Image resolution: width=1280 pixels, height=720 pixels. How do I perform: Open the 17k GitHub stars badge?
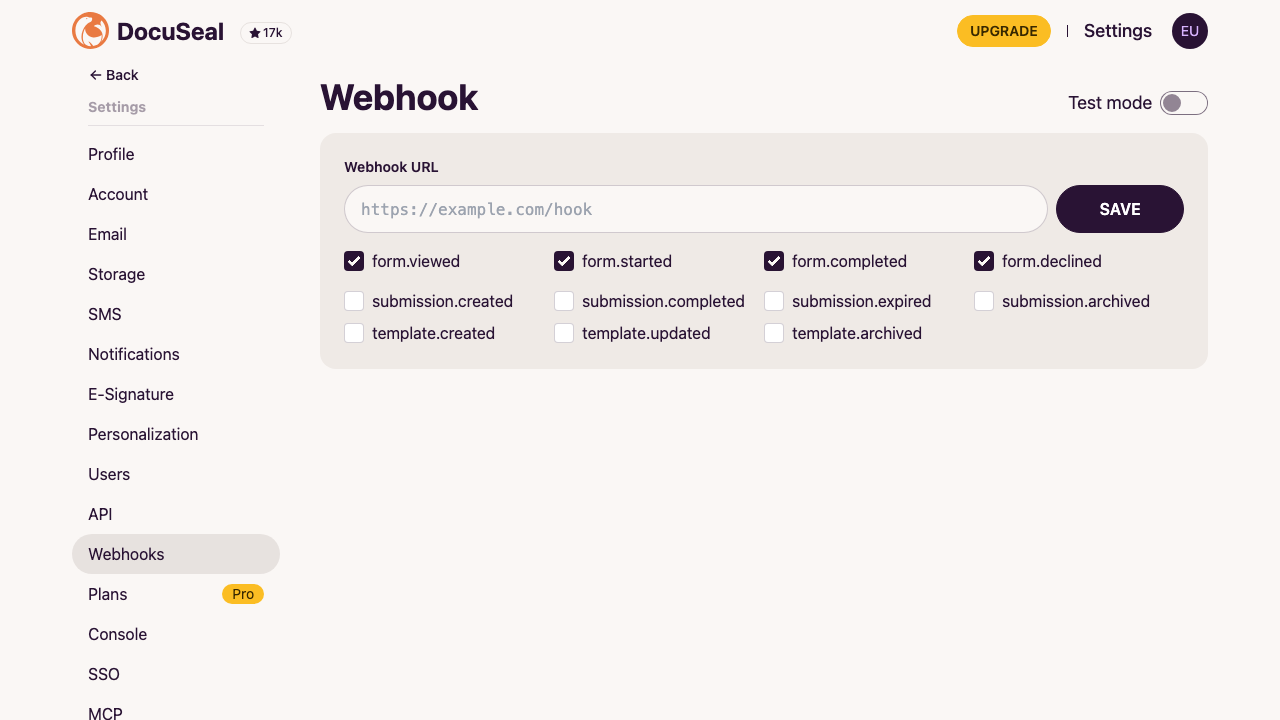tap(266, 33)
